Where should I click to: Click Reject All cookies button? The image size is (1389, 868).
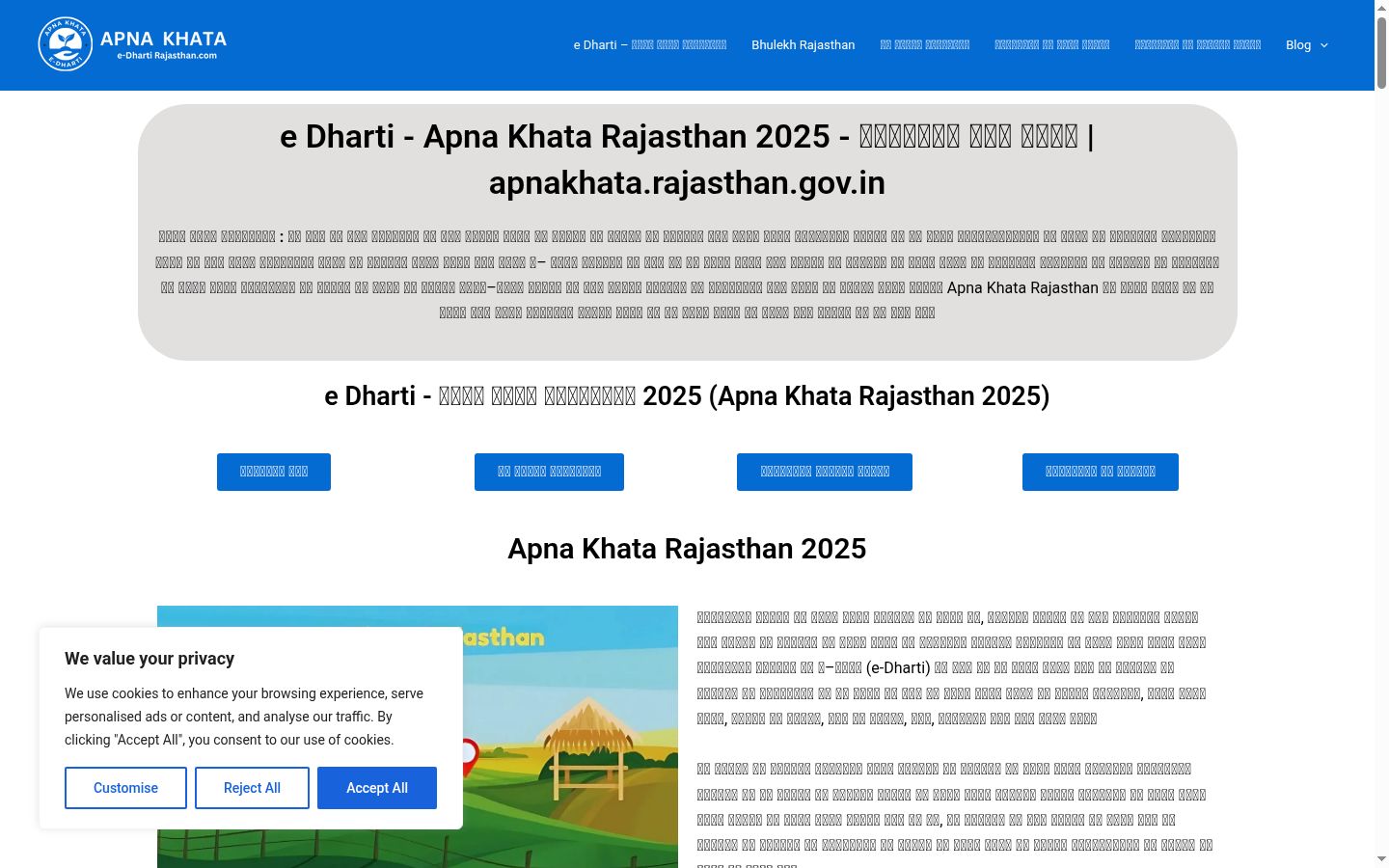point(252,788)
